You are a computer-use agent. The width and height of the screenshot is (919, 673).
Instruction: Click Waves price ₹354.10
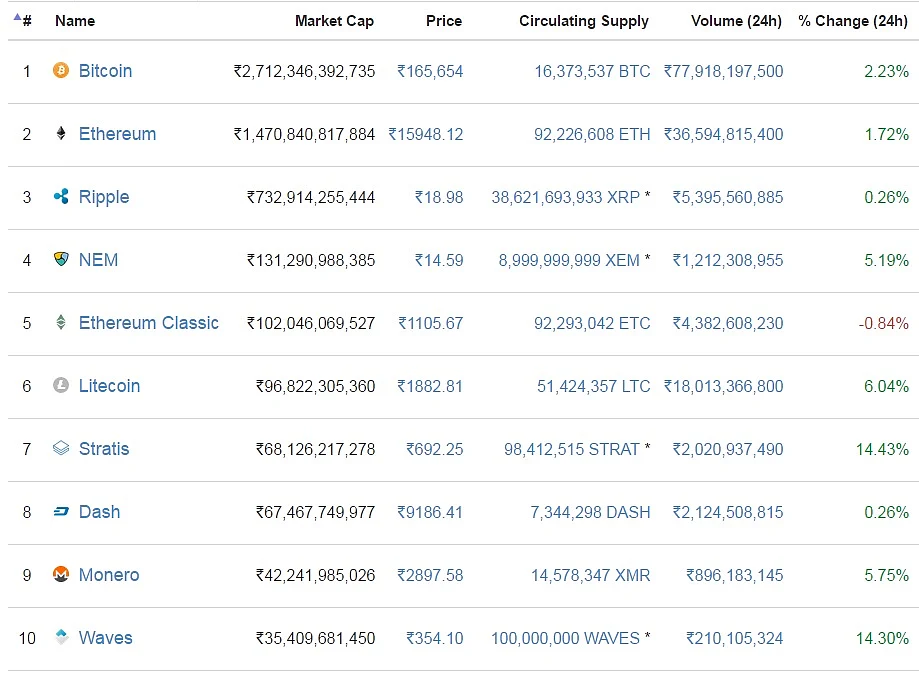pos(435,638)
